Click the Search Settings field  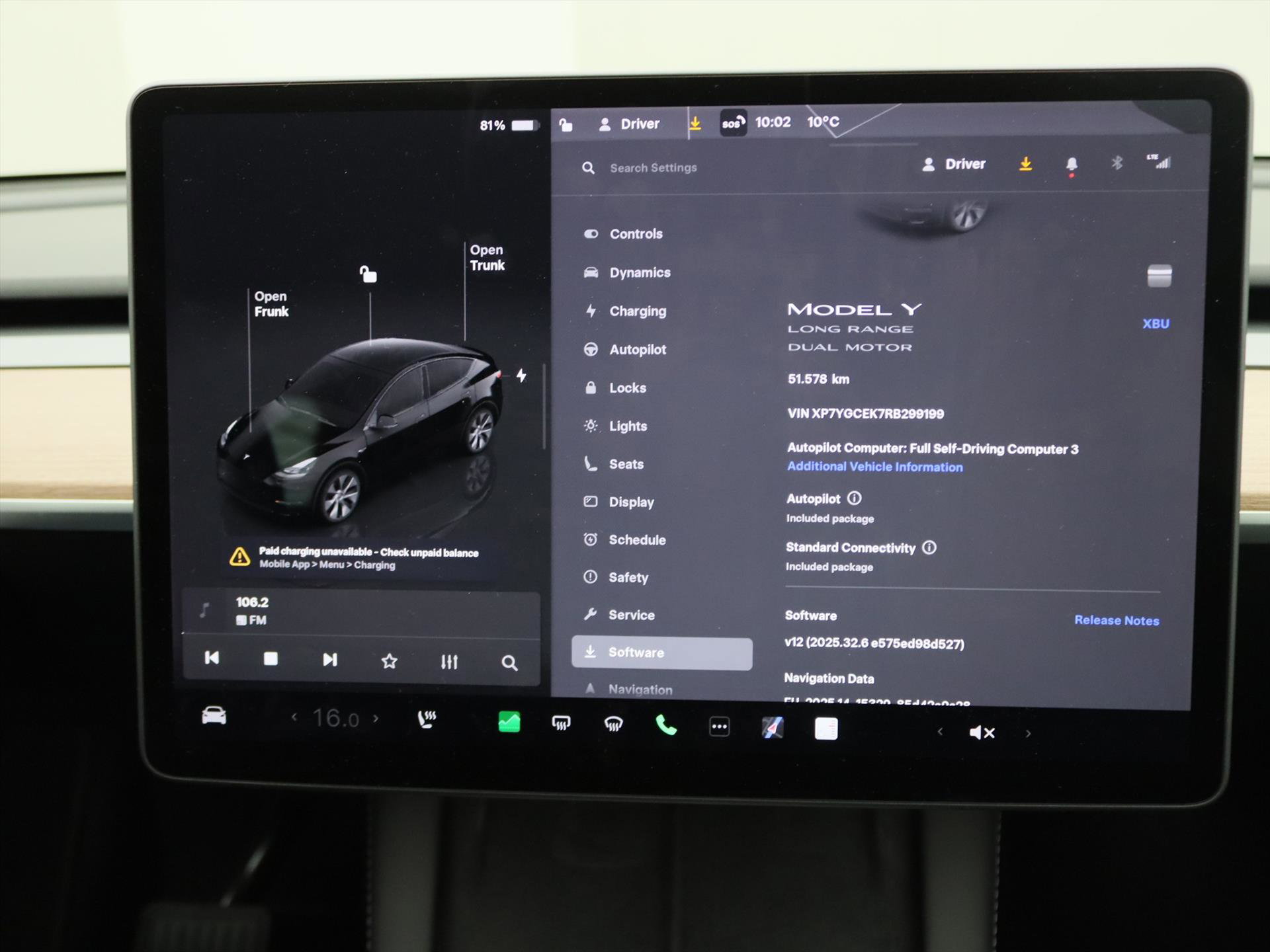tap(653, 168)
